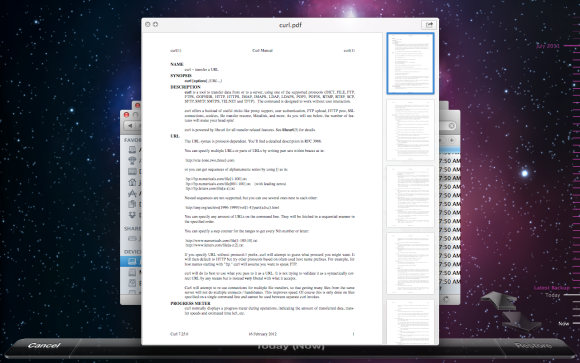The height and width of the screenshot is (363, 580).
Task: Show the page 4 thumbnail
Action: [x=410, y=263]
